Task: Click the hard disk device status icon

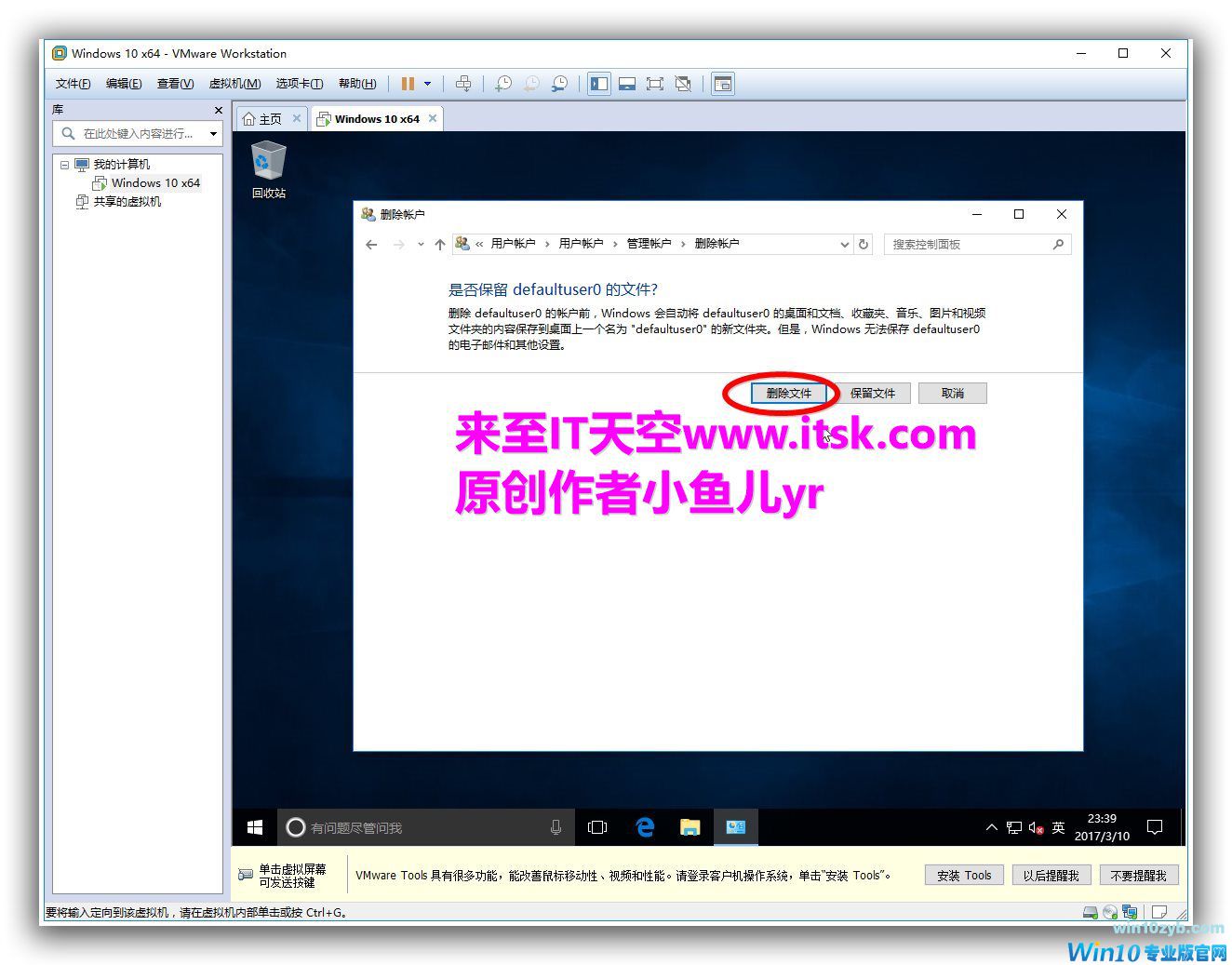Action: click(1091, 913)
